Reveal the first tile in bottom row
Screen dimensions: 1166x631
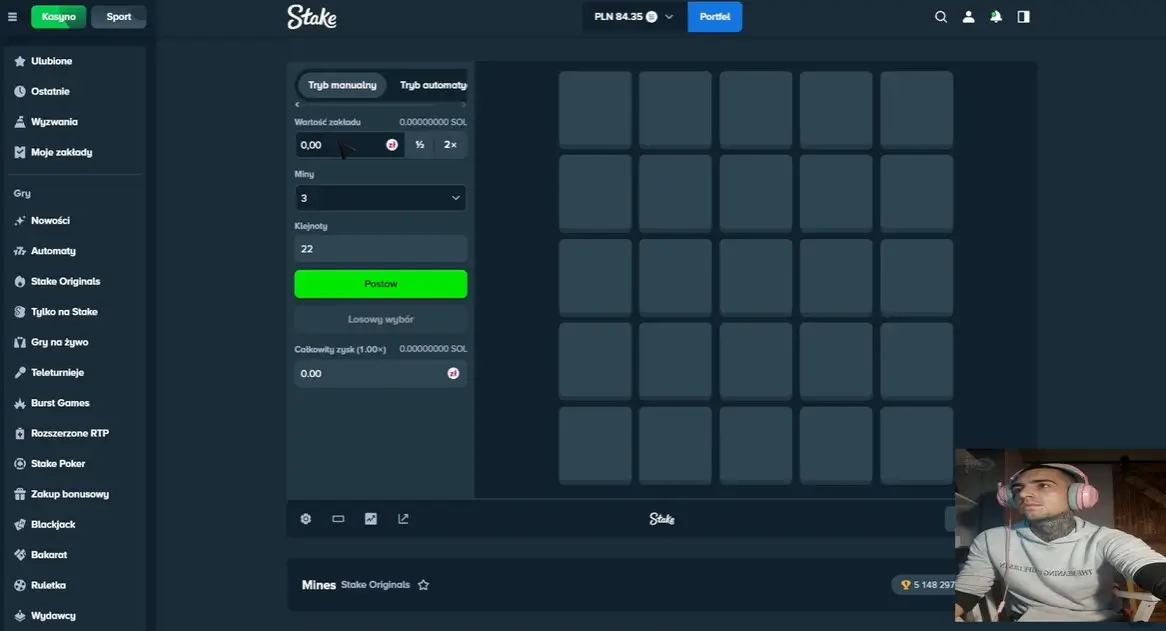point(595,445)
